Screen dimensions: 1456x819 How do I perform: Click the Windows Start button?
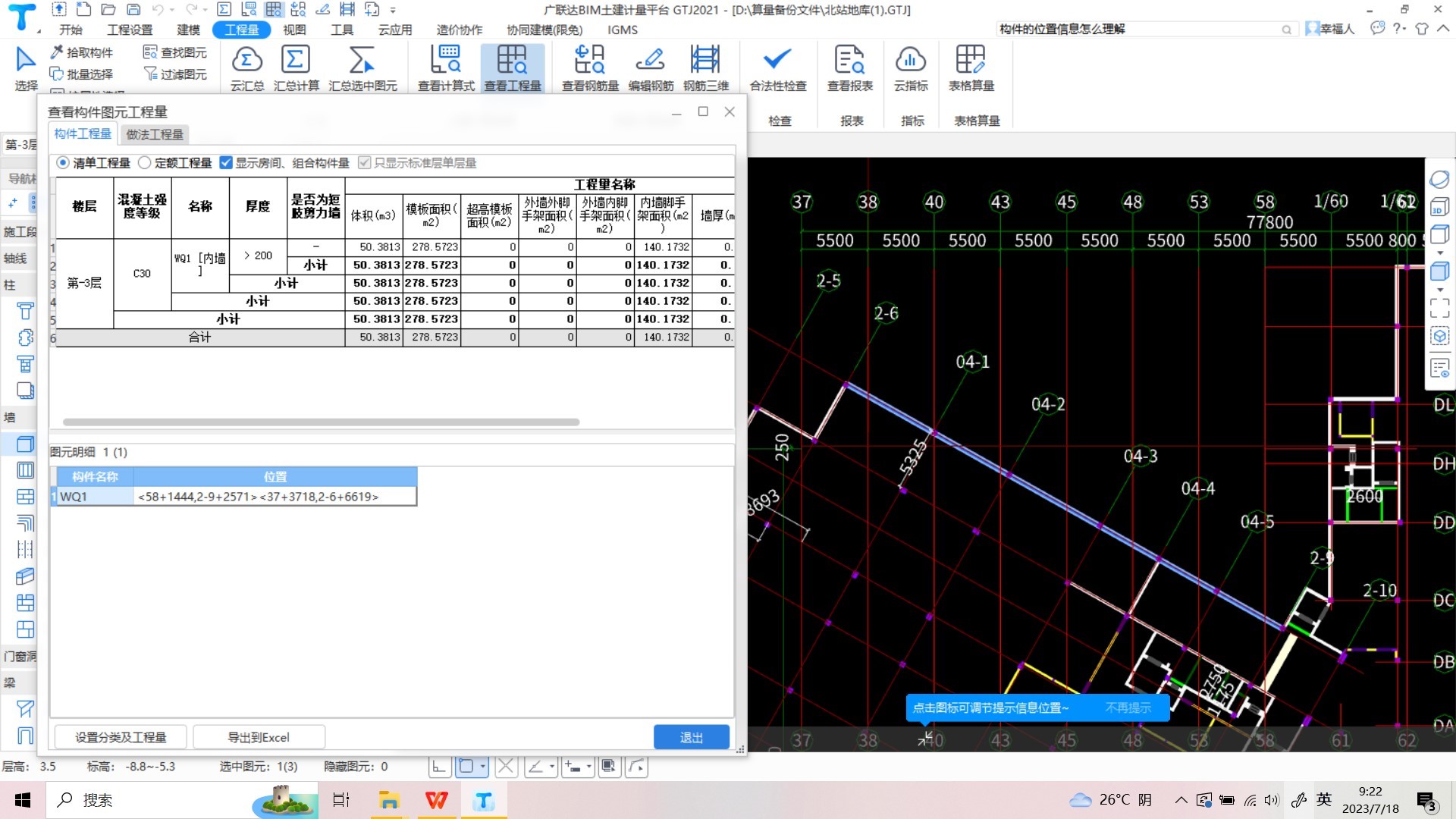[x=23, y=800]
